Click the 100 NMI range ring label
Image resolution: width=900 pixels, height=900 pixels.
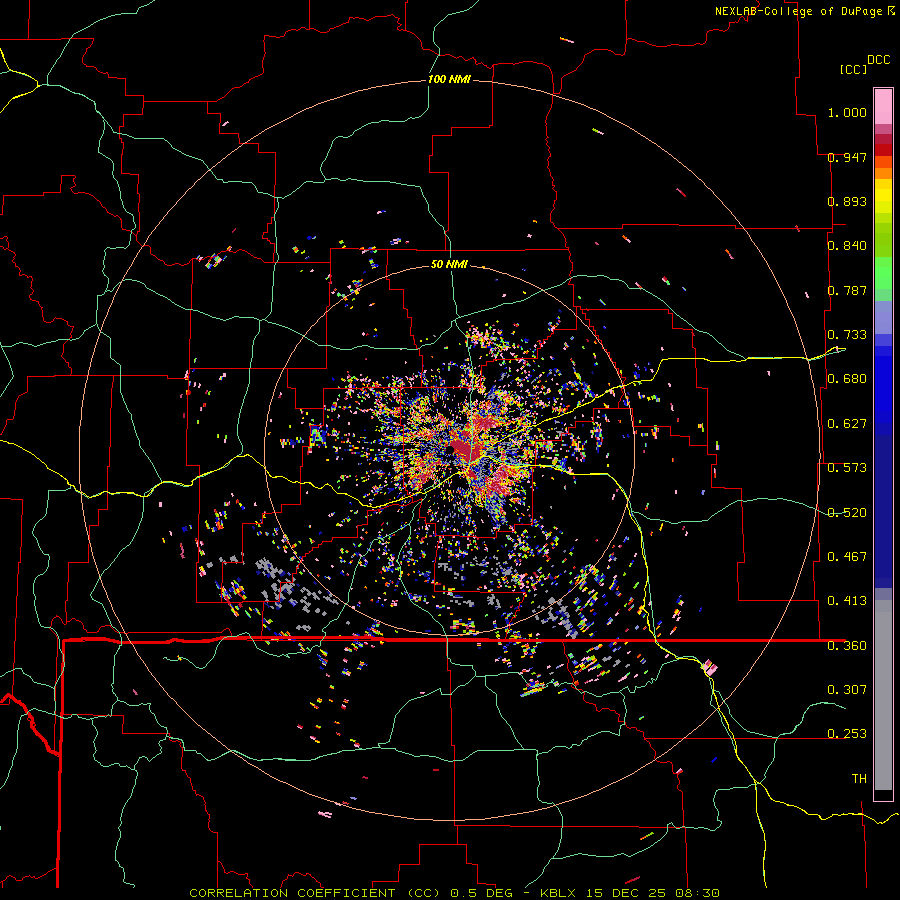click(449, 79)
